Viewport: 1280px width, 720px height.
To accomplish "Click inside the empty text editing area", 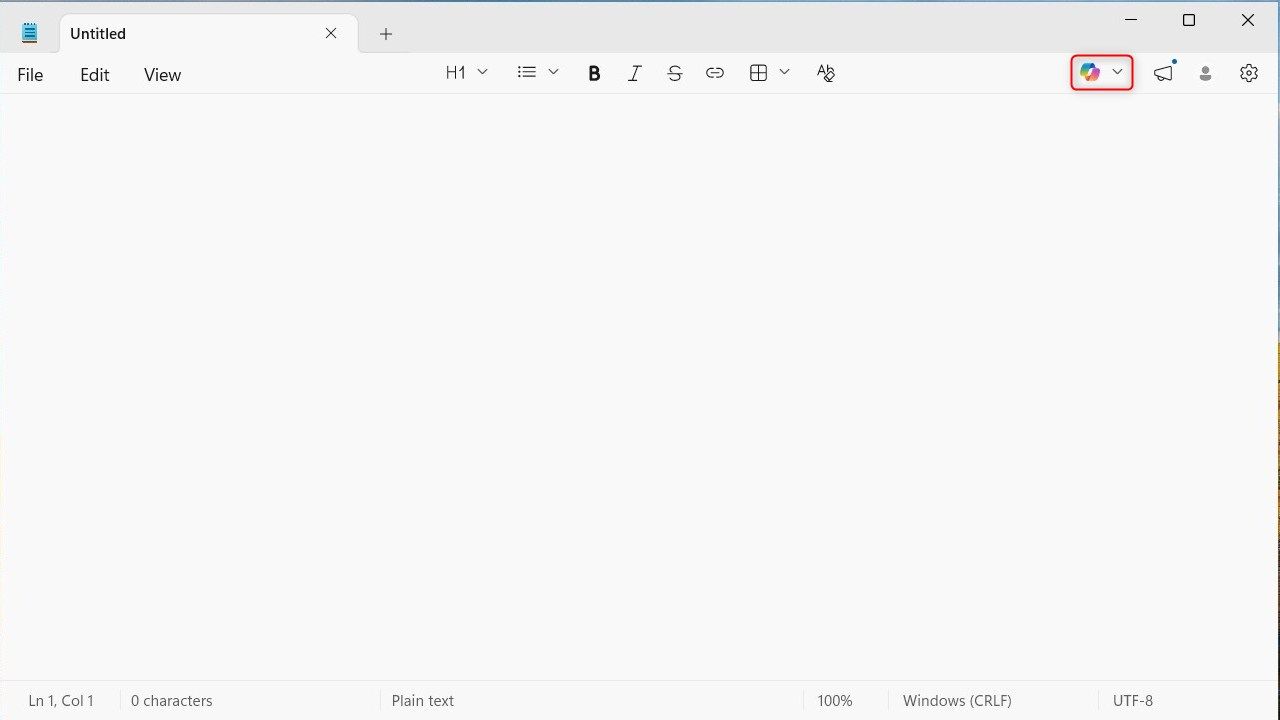I will coord(640,387).
